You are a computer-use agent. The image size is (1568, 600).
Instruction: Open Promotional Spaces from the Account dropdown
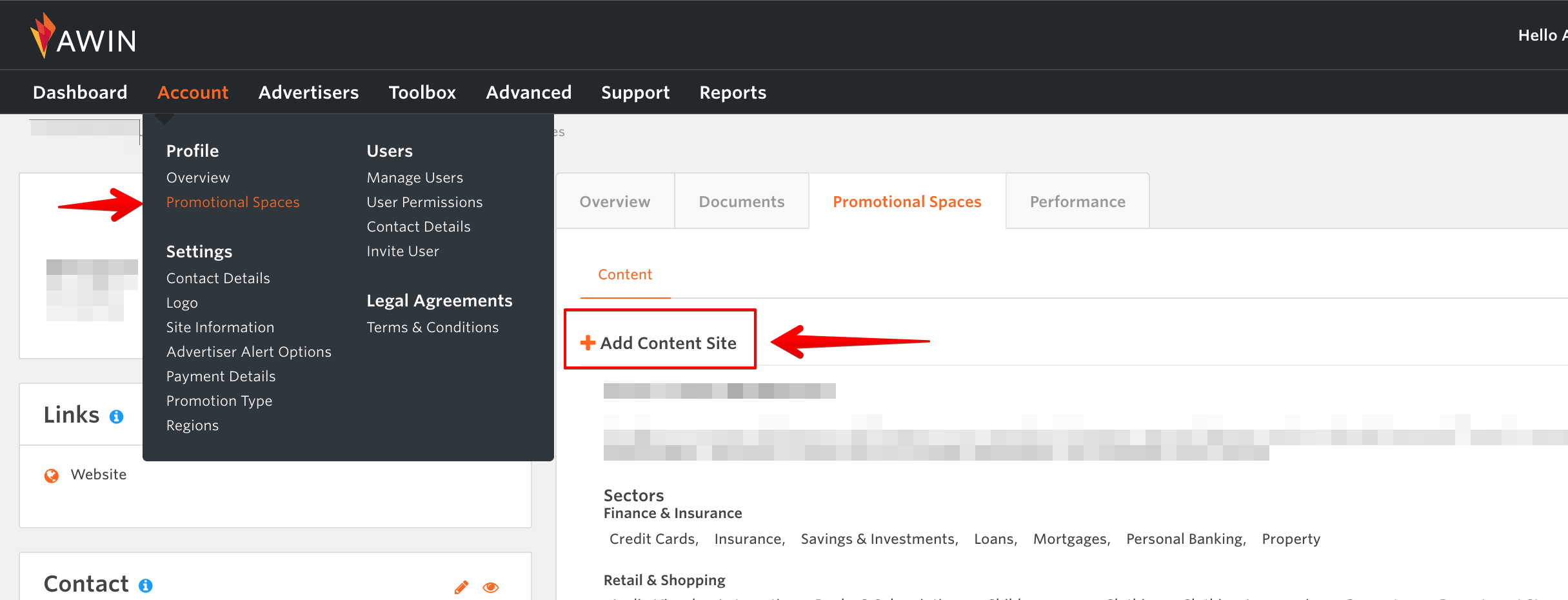[x=233, y=202]
